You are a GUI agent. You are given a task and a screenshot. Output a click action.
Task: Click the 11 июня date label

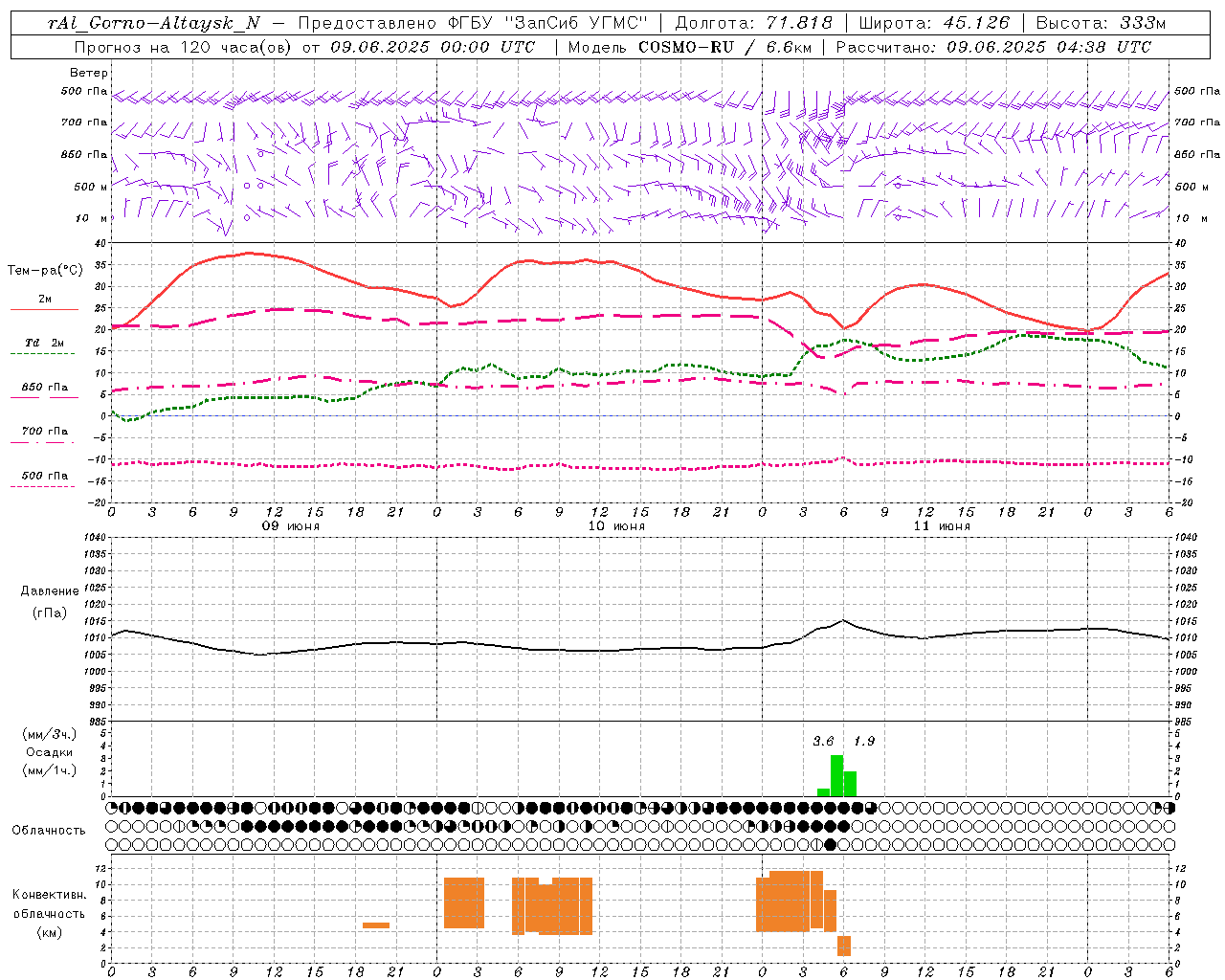tap(941, 526)
